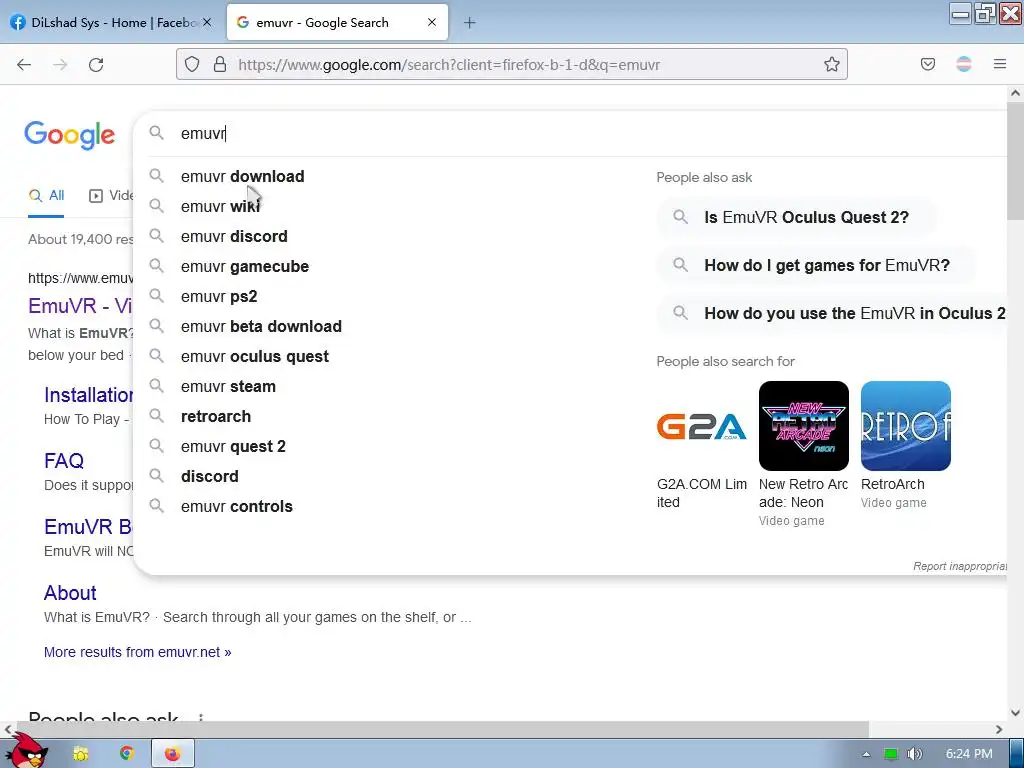Reload the current Google page
The image size is (1024, 768).
coord(96,65)
